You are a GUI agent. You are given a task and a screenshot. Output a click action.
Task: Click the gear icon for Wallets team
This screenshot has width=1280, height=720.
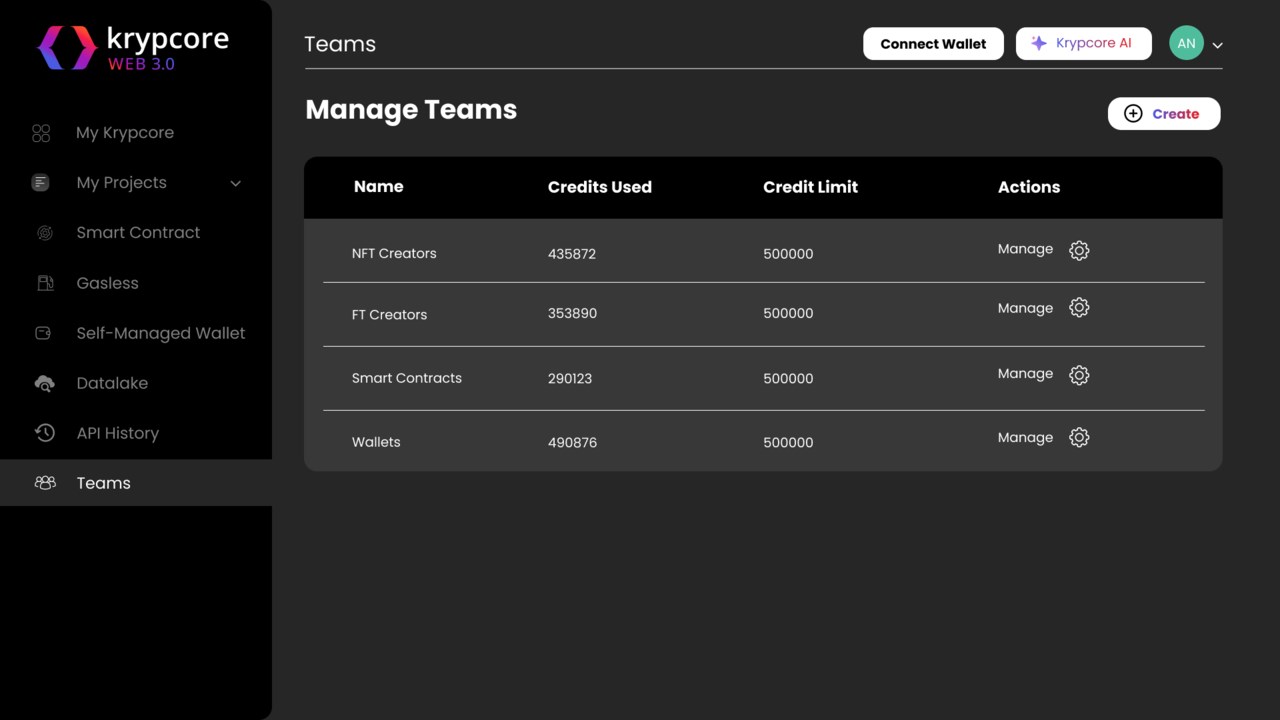tap(1079, 438)
